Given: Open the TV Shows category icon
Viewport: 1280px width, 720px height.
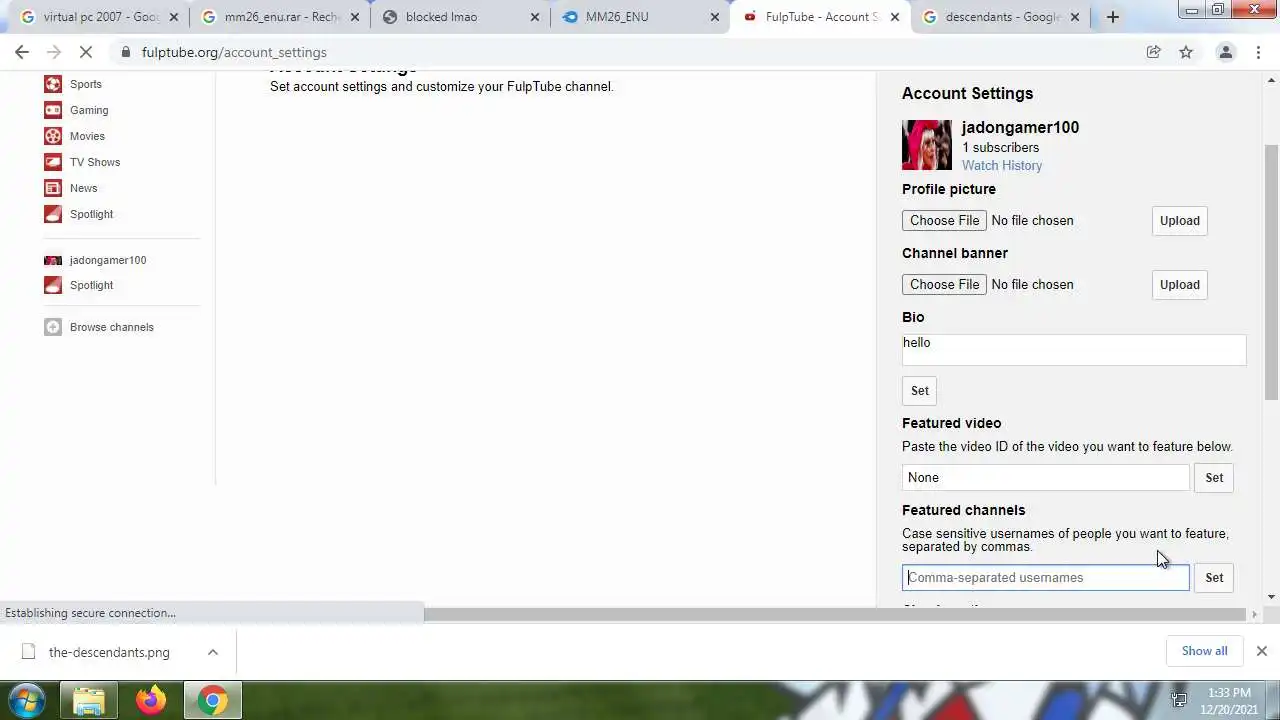Looking at the screenshot, I should (x=53, y=162).
